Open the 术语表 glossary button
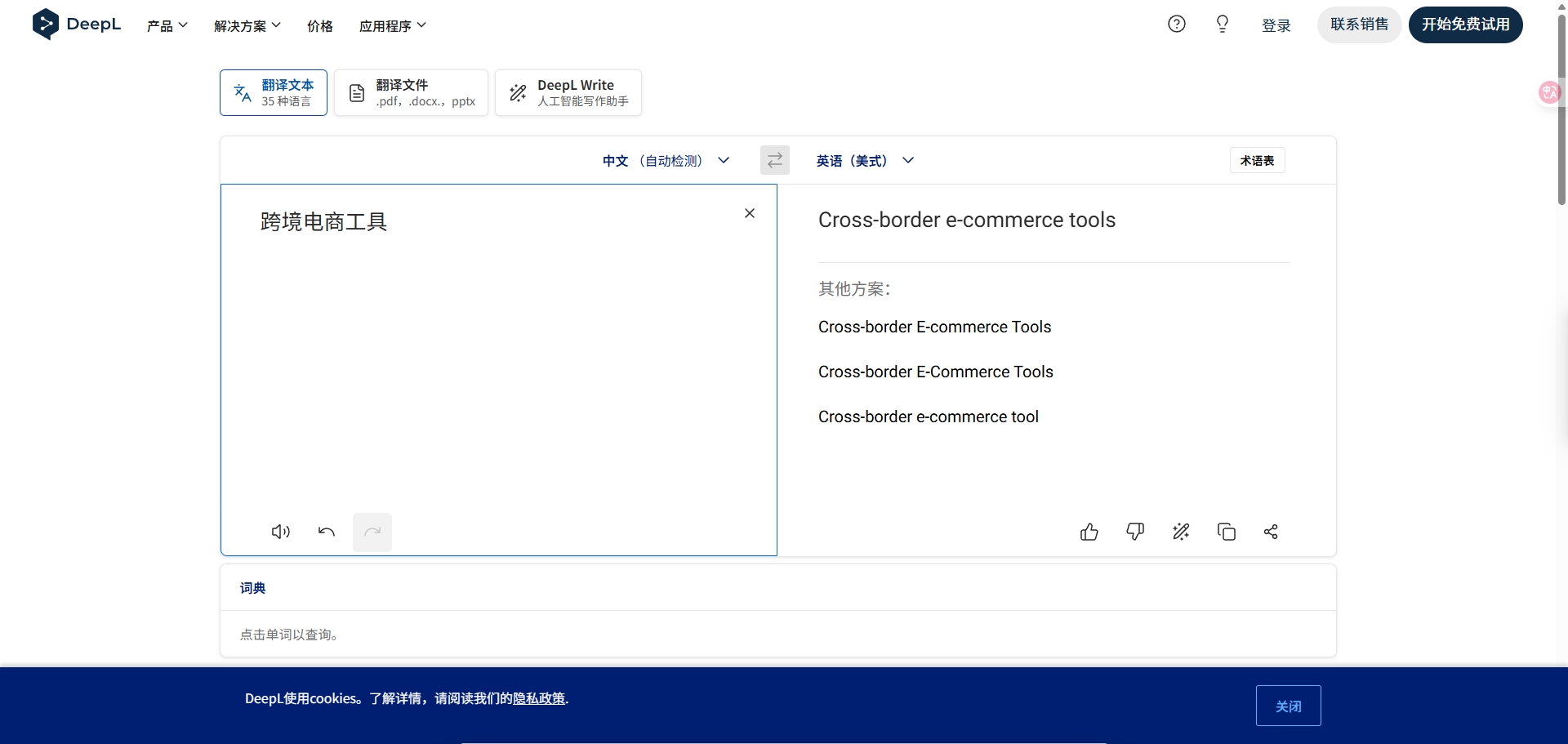This screenshot has height=744, width=1568. (x=1258, y=160)
